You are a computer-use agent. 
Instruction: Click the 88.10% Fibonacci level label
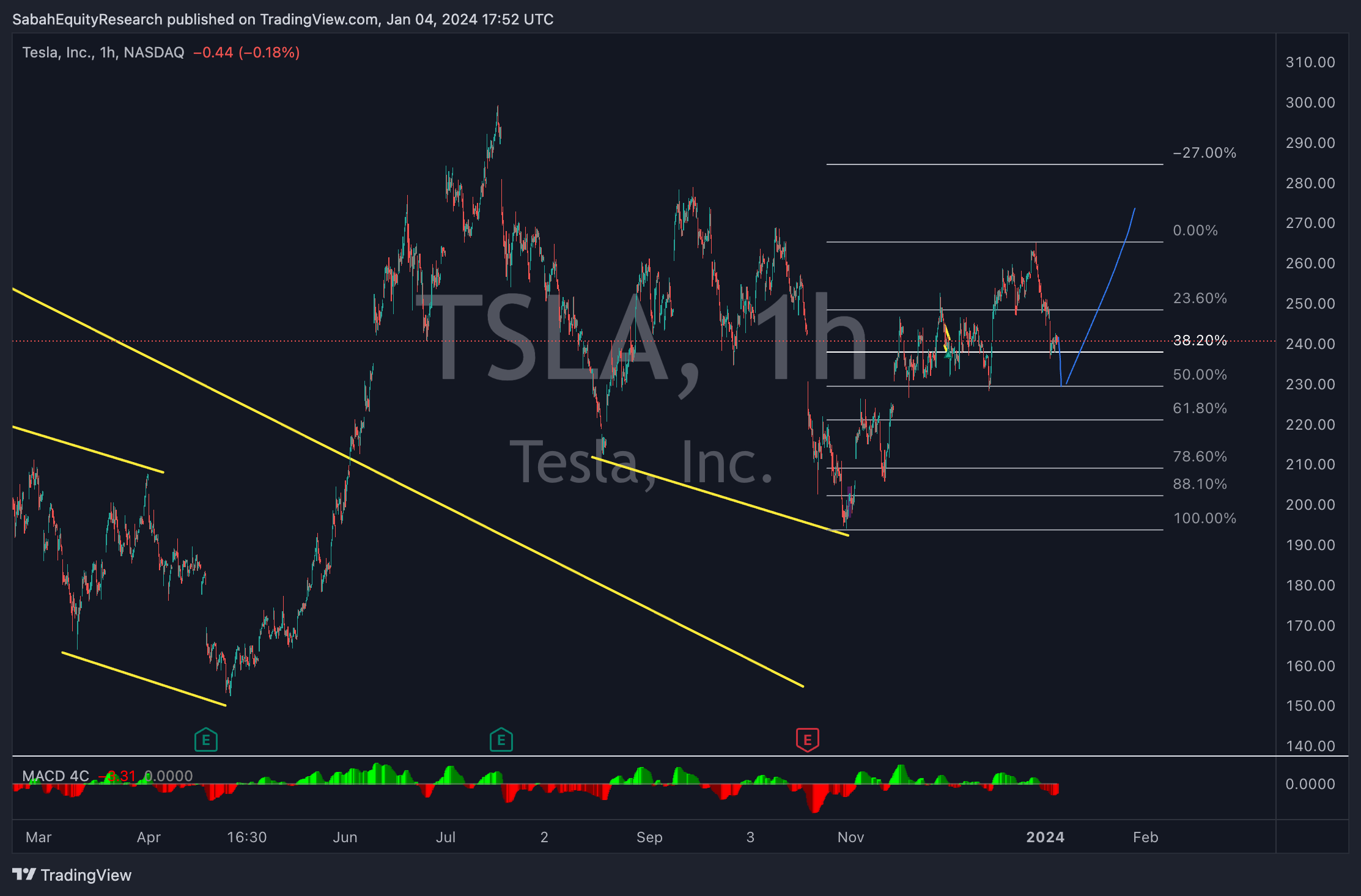coord(1200,484)
